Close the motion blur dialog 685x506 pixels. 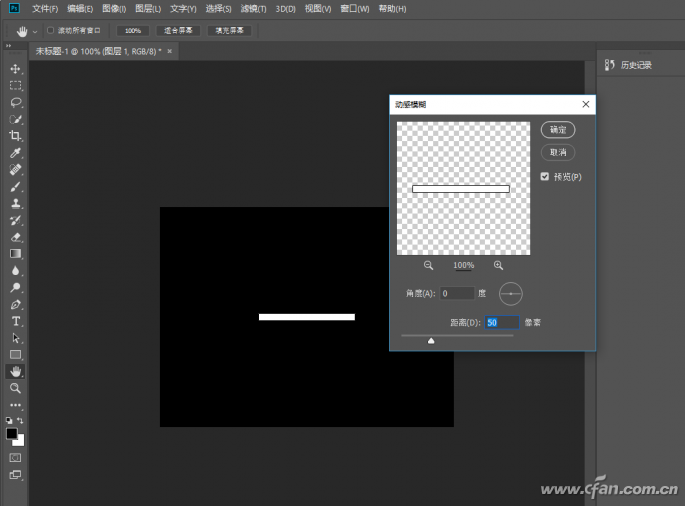coord(586,104)
